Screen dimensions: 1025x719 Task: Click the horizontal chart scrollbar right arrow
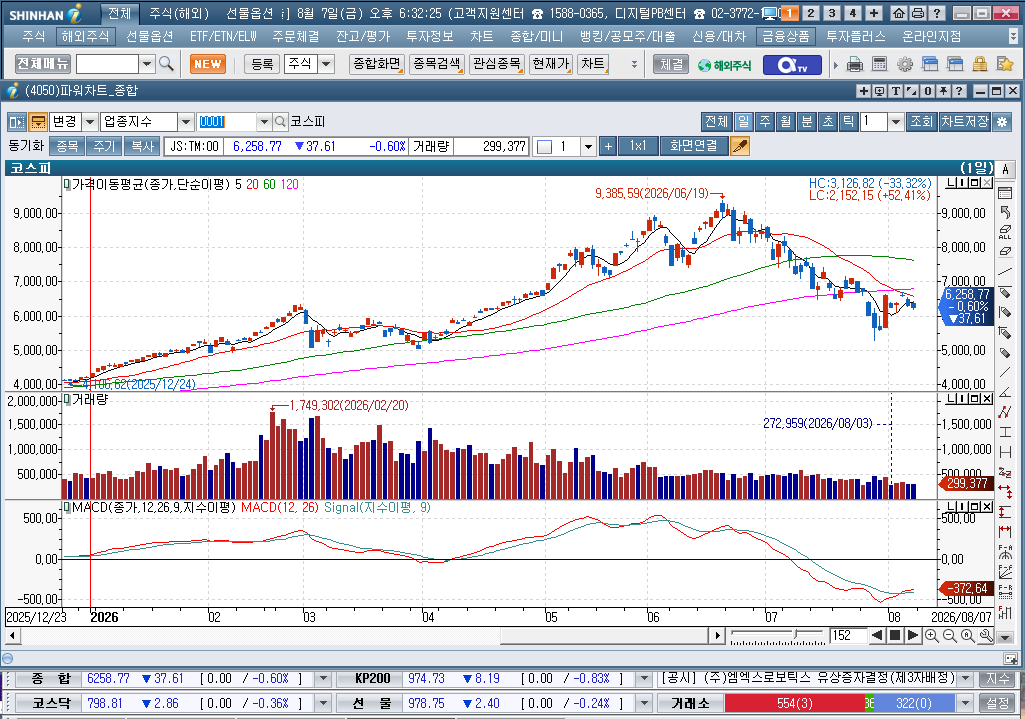717,635
